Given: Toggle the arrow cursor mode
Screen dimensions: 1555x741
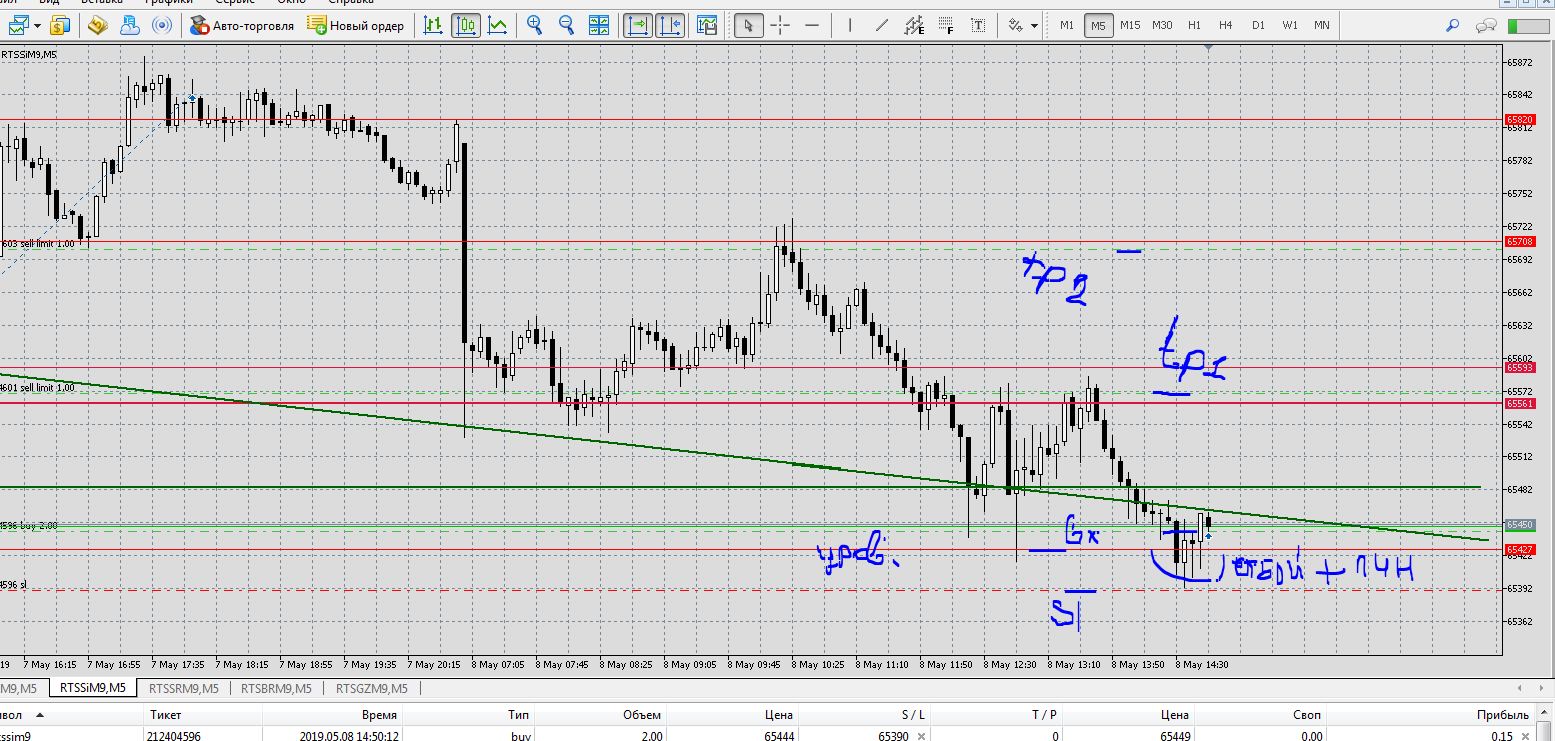Looking at the screenshot, I should (x=748, y=25).
